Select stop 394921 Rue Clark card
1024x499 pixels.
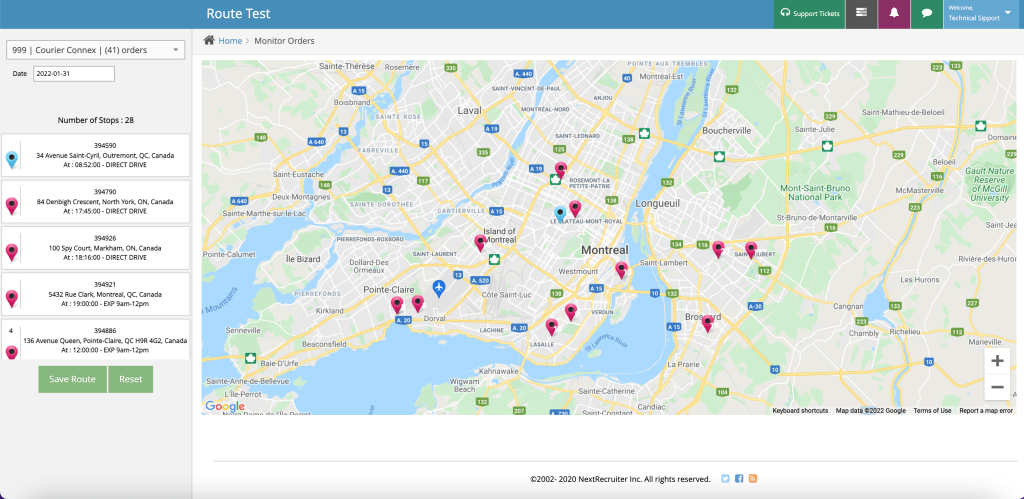pos(96,295)
